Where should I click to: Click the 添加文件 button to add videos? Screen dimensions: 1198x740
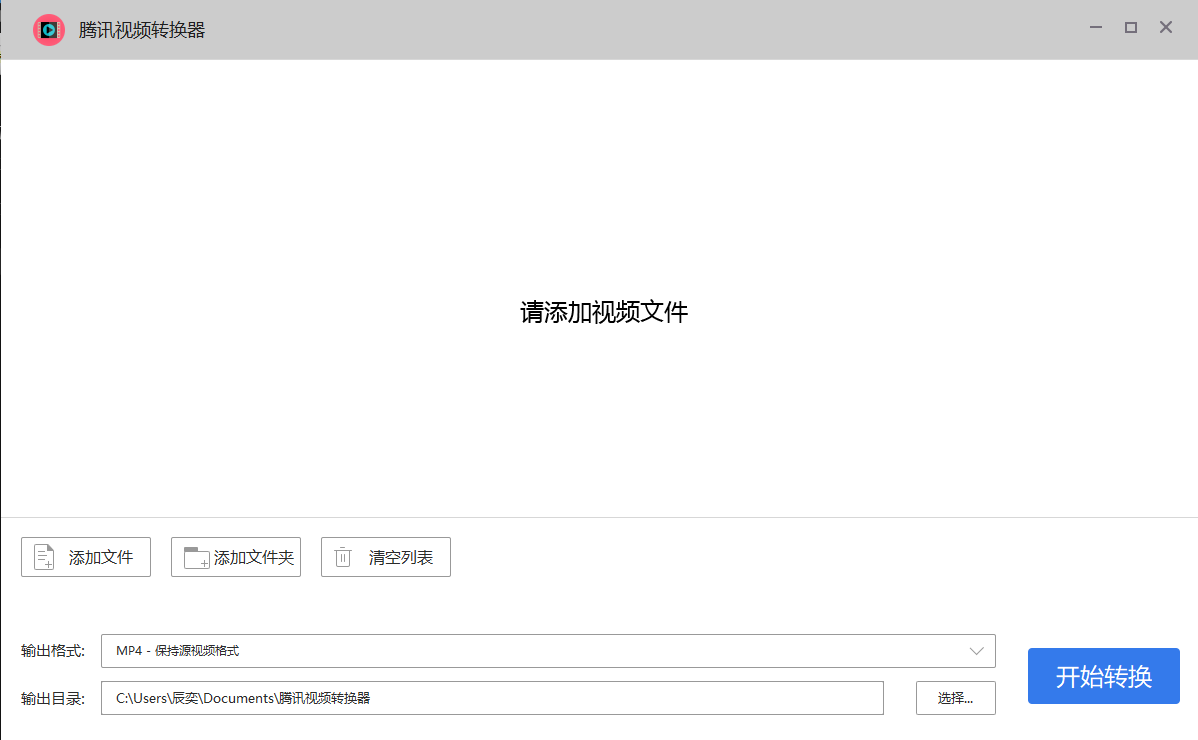pyautogui.click(x=85, y=556)
